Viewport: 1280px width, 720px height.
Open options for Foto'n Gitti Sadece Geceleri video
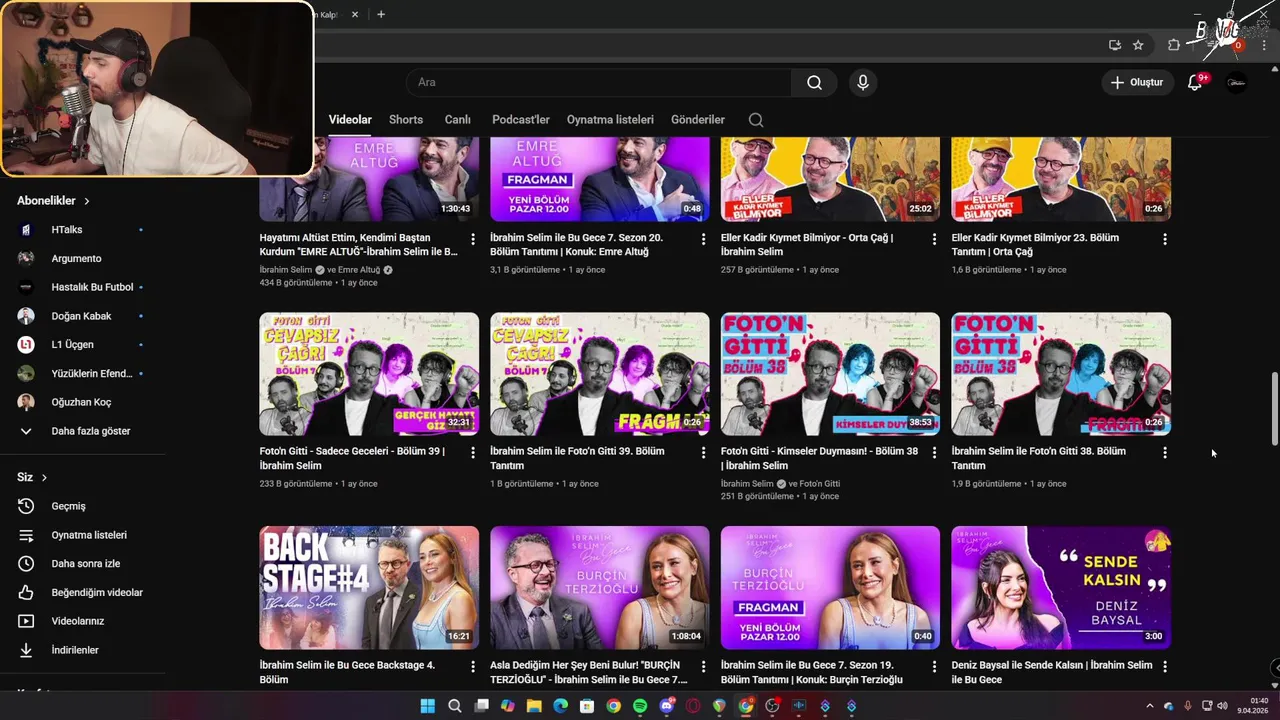(473, 453)
